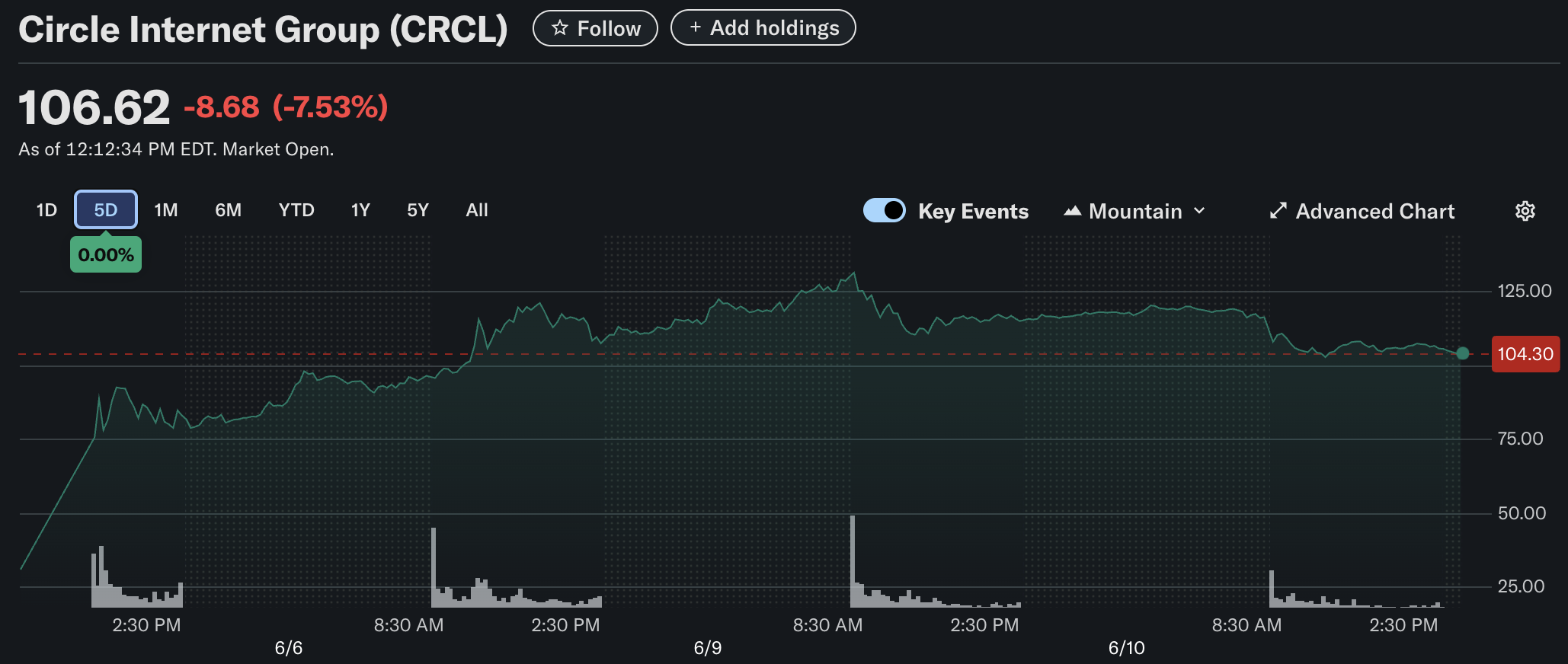
Task: Click the 6/6 date label
Action: click(289, 648)
